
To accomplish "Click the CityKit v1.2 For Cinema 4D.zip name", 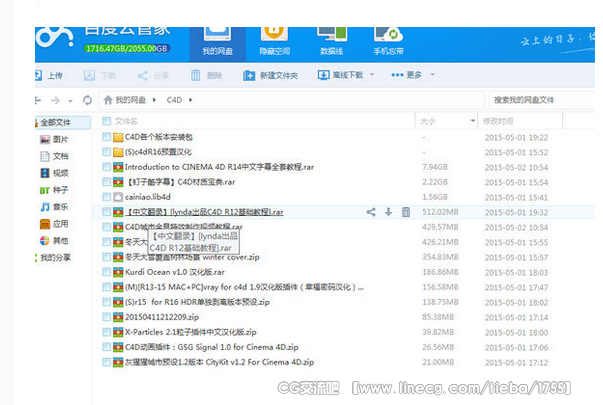I will pos(219,362).
